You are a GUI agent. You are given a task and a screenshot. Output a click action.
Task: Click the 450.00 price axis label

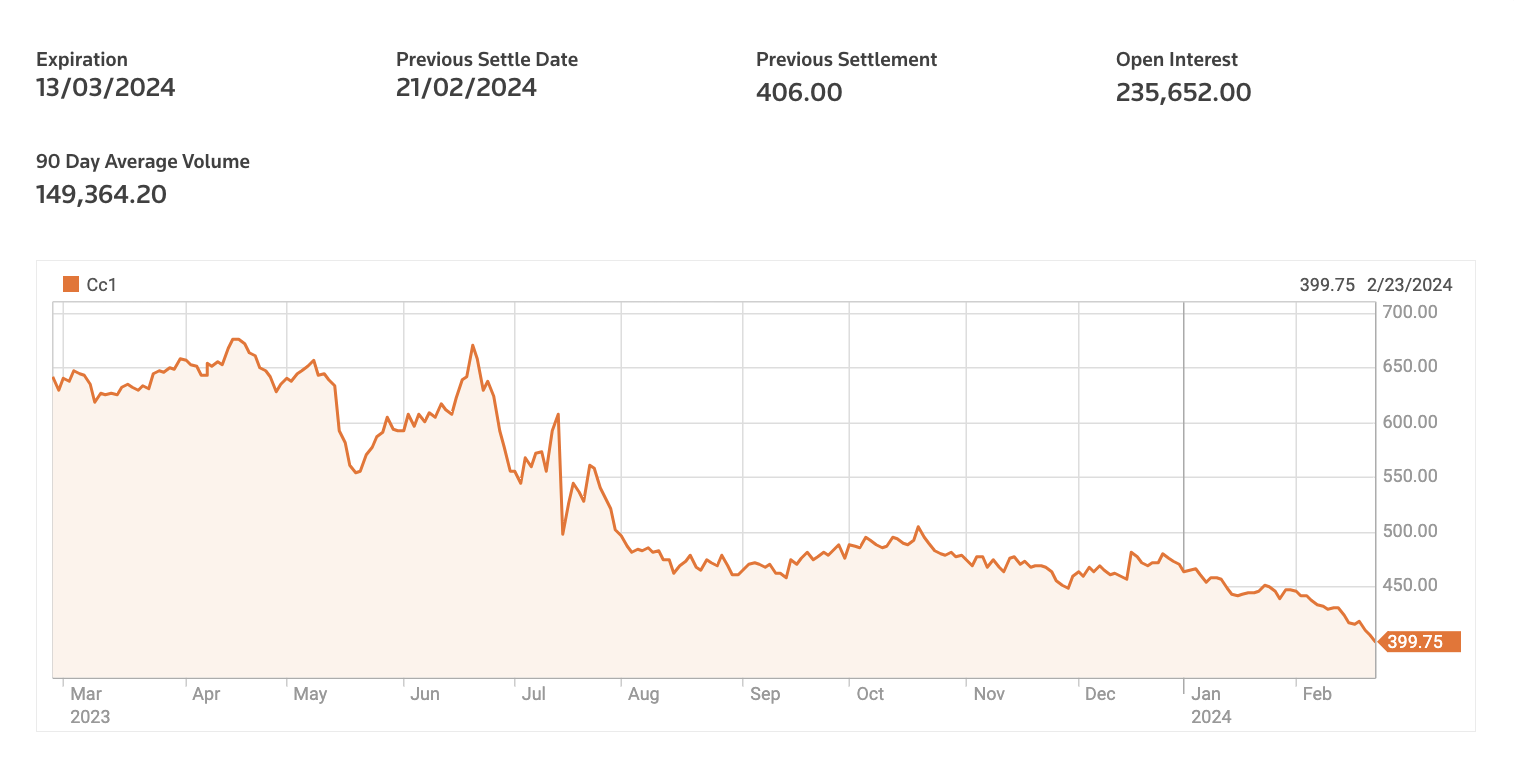click(1409, 585)
